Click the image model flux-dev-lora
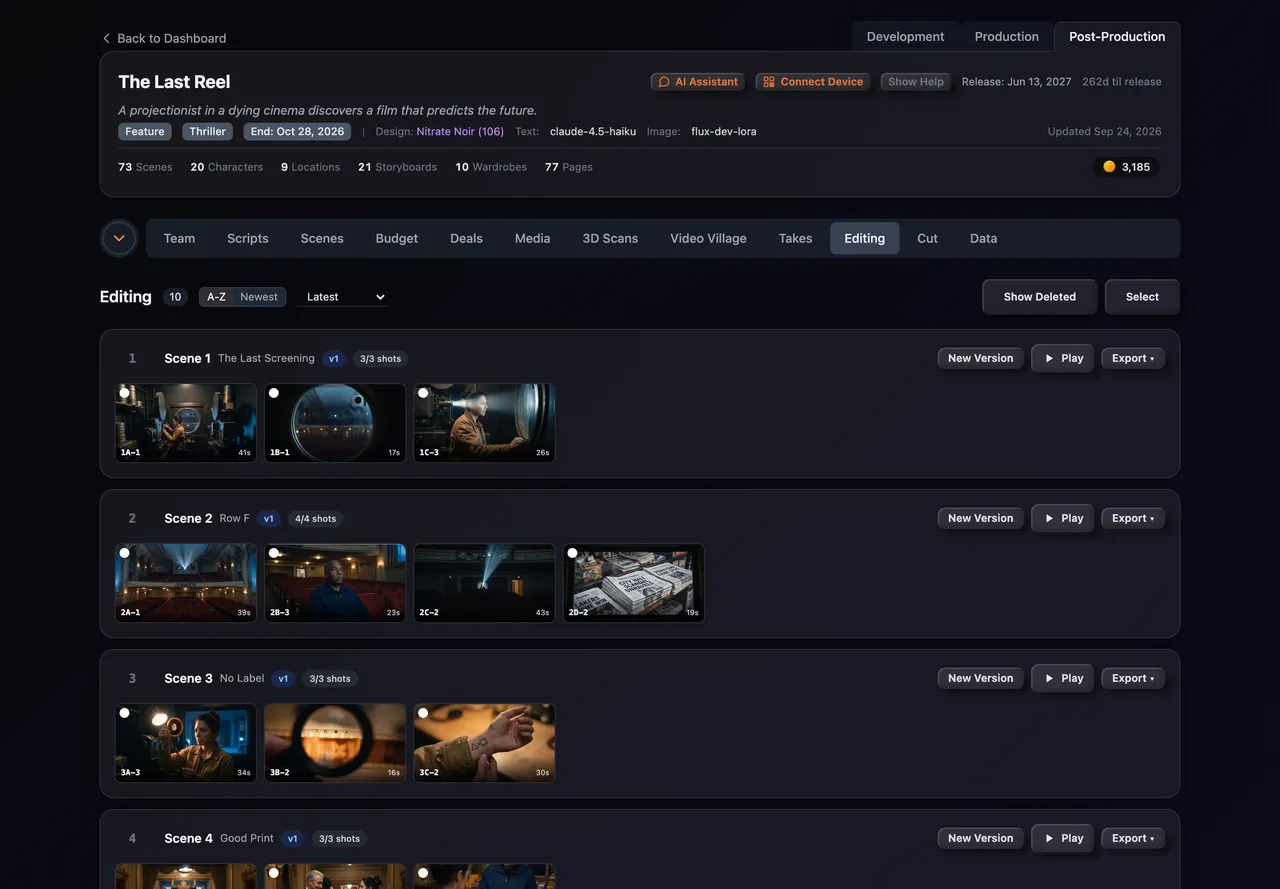This screenshot has width=1280, height=889. point(724,132)
